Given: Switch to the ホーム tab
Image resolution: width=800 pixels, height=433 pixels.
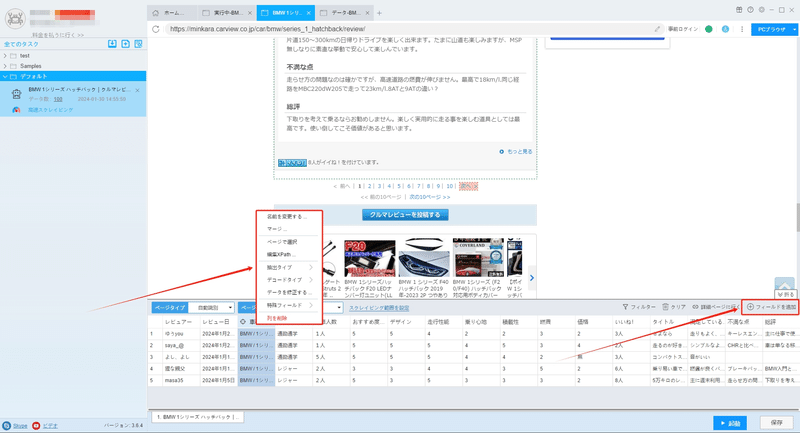Looking at the screenshot, I should (x=172, y=13).
